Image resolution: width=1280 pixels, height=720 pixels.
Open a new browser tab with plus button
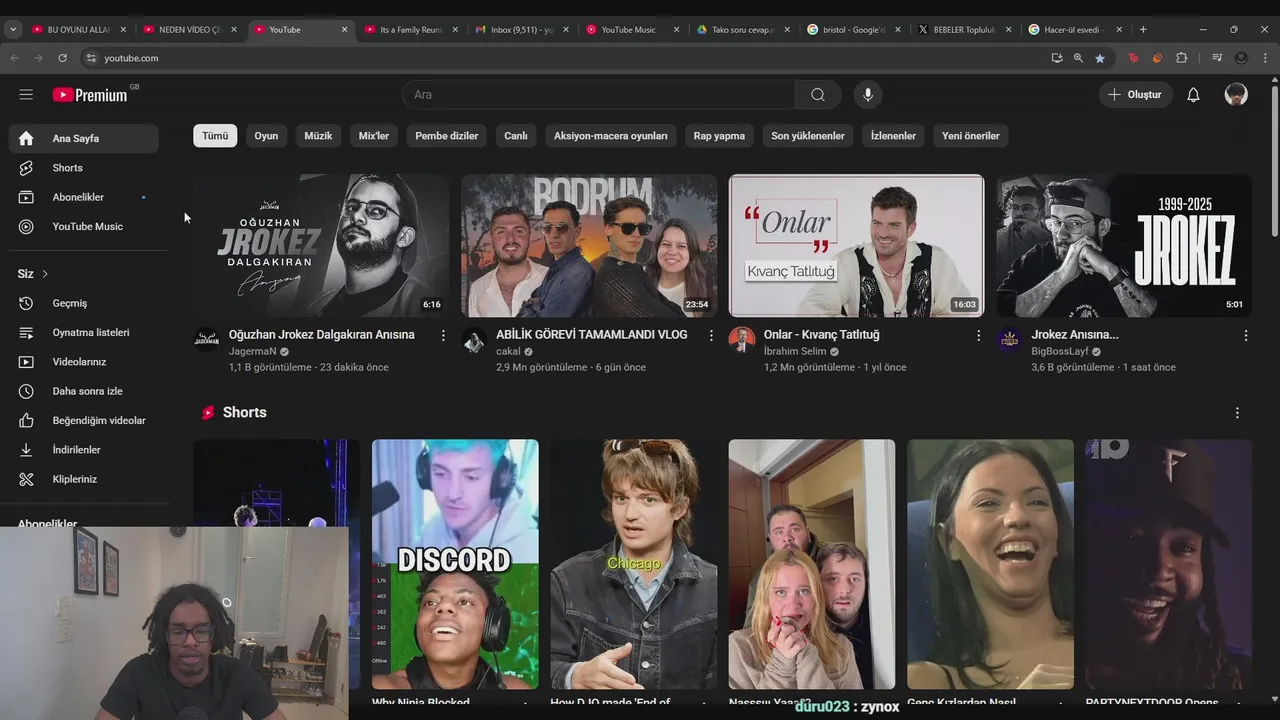1143,30
